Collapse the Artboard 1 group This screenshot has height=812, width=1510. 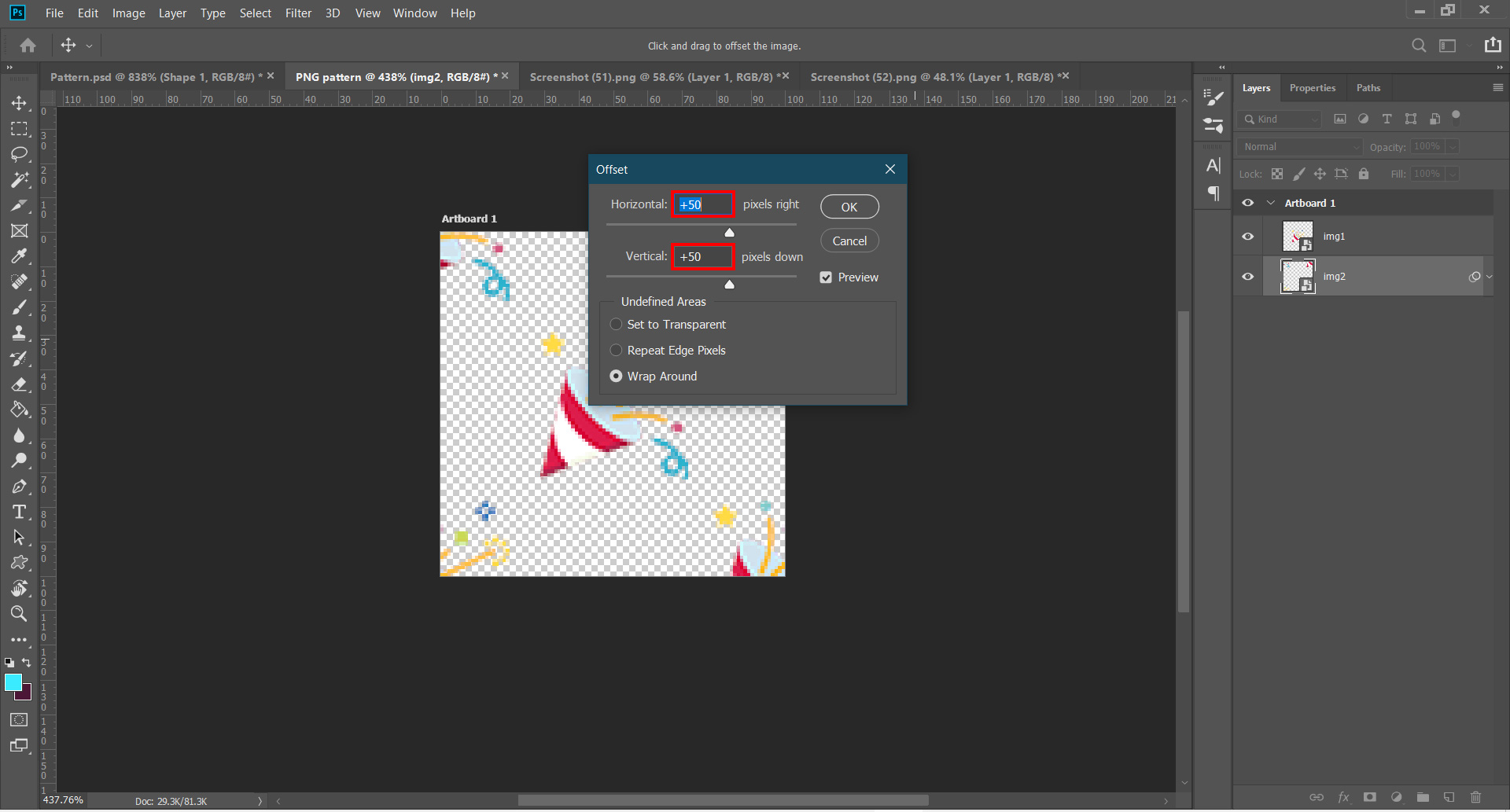pyautogui.click(x=1271, y=203)
